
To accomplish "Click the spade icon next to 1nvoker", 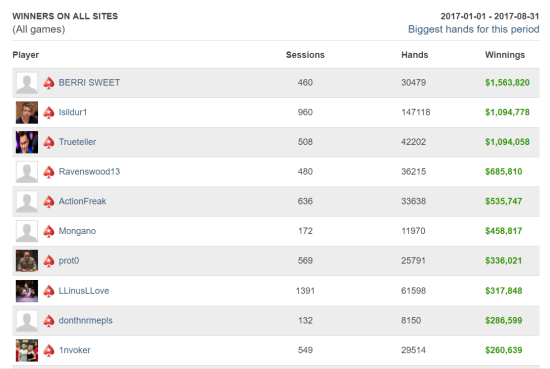I will tap(49, 350).
